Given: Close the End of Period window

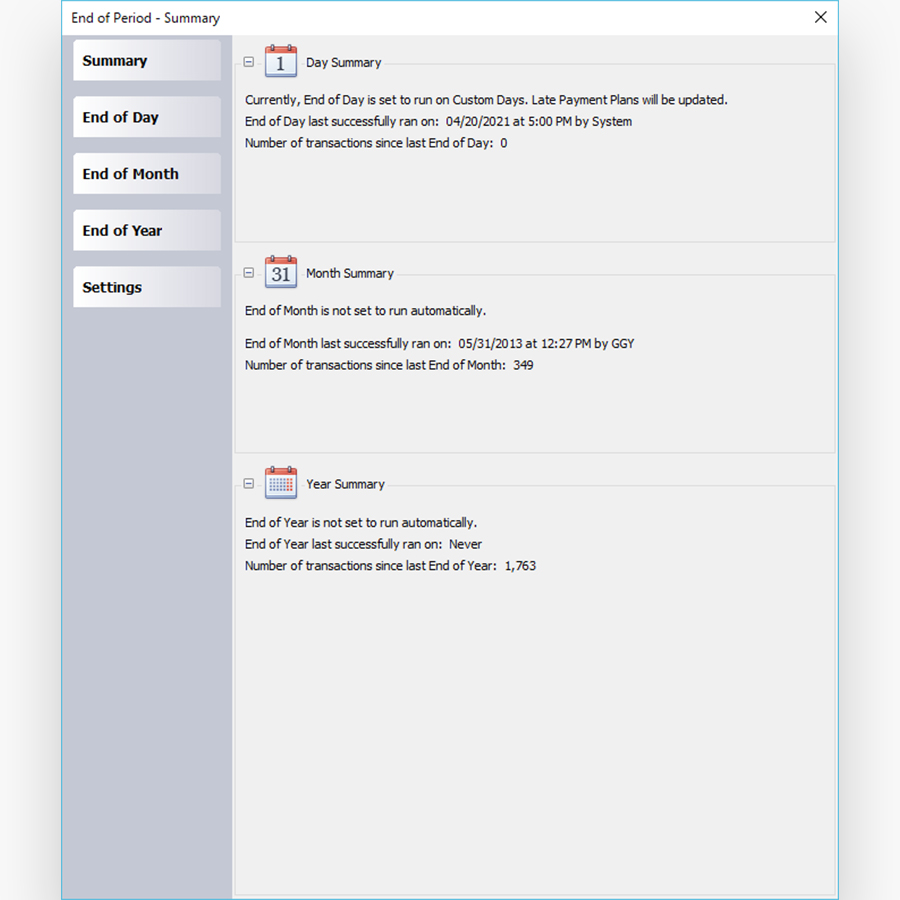Looking at the screenshot, I should 821,17.
